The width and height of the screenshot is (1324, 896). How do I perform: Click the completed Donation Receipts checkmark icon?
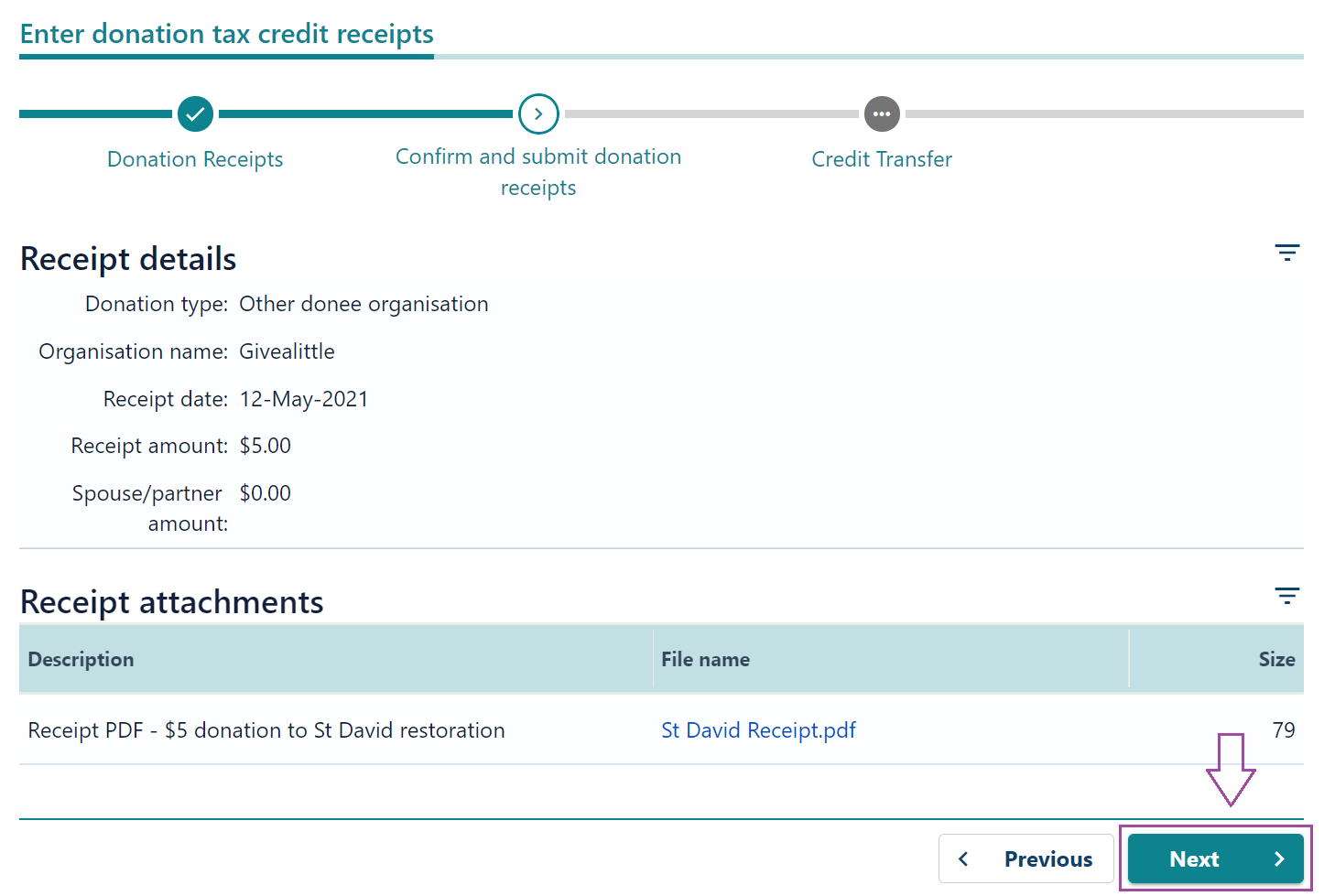[x=195, y=114]
